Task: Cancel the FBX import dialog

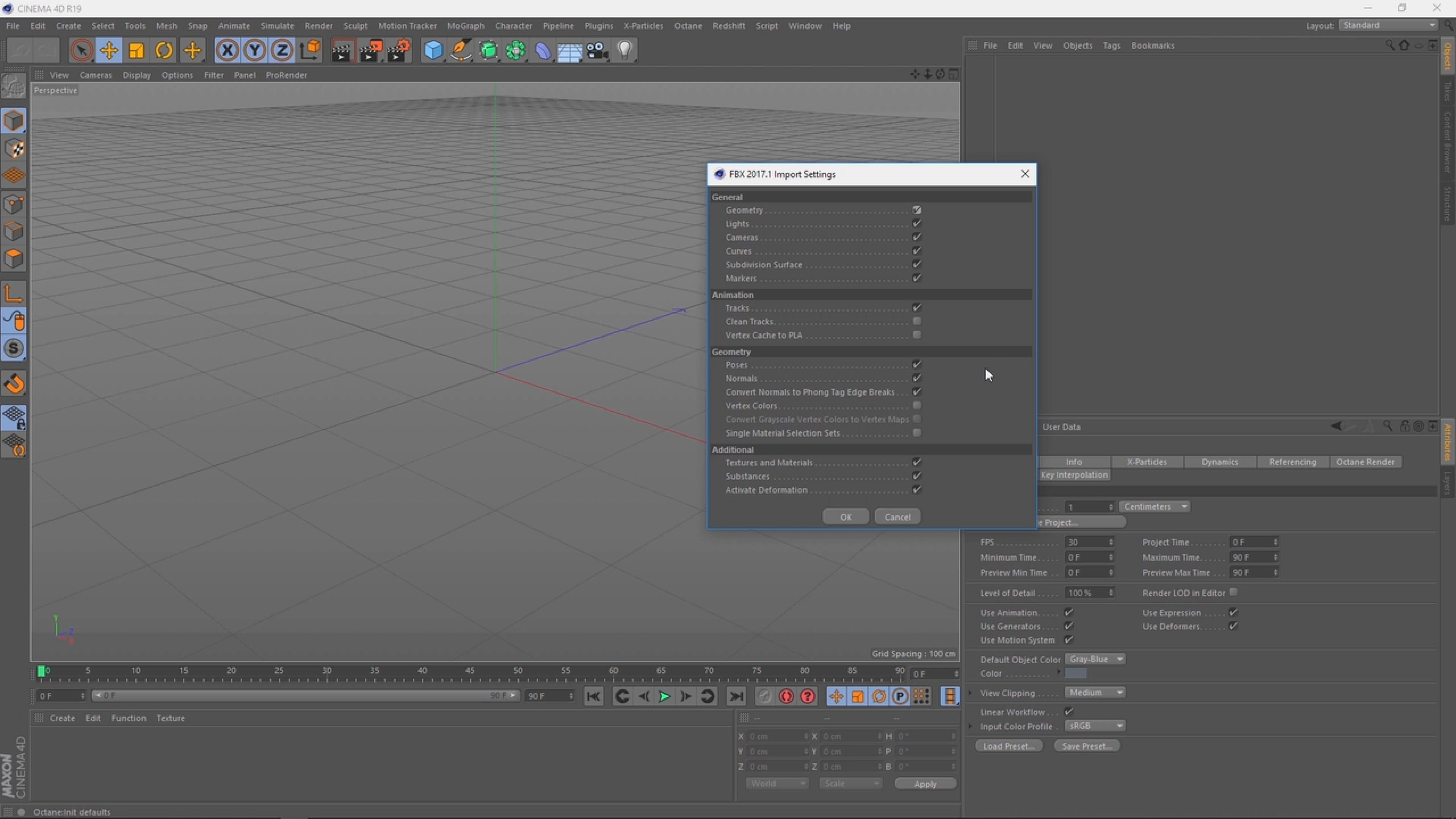Action: tap(897, 516)
